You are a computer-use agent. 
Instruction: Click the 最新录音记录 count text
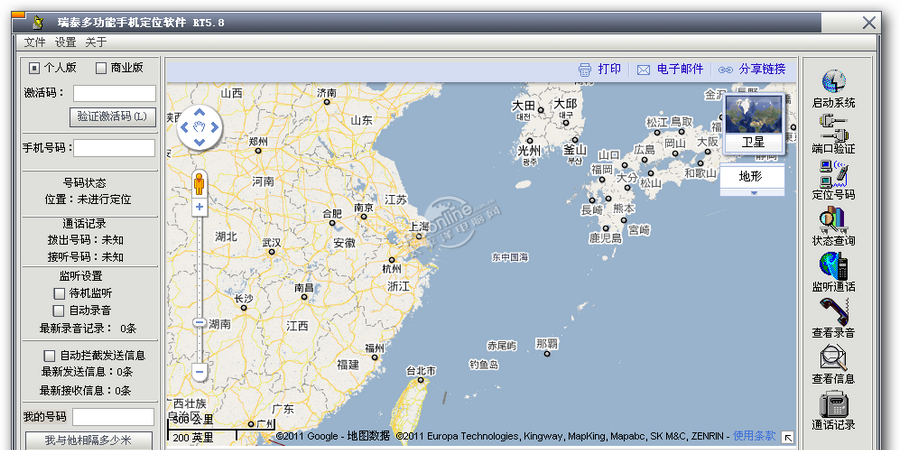point(88,329)
